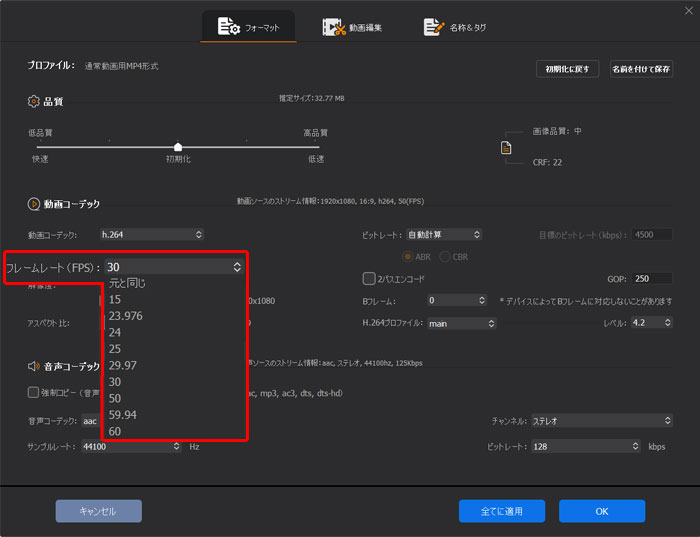Click the 高品質 end of quality slider

(315, 133)
